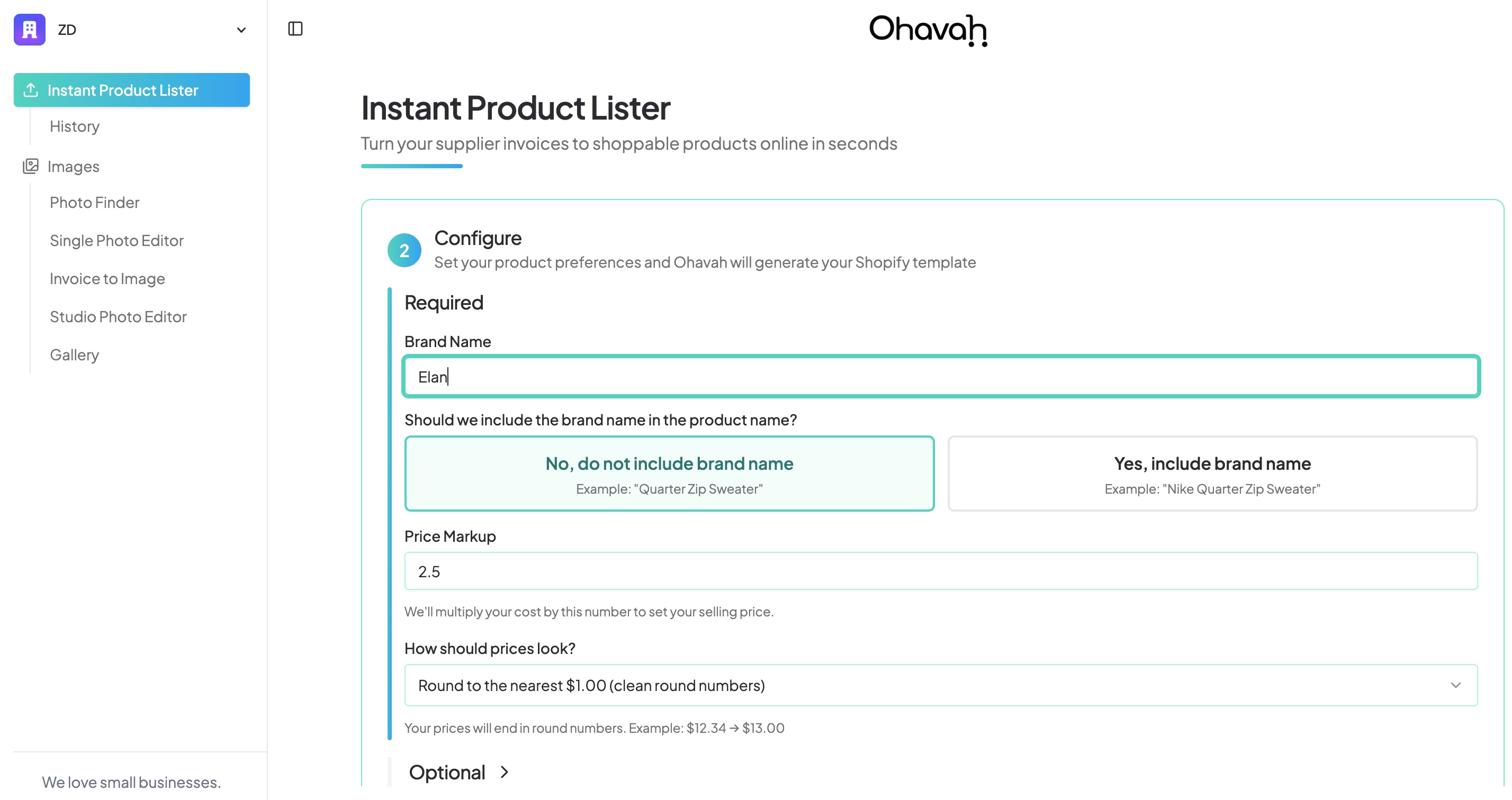Expand the Optional section

(459, 772)
